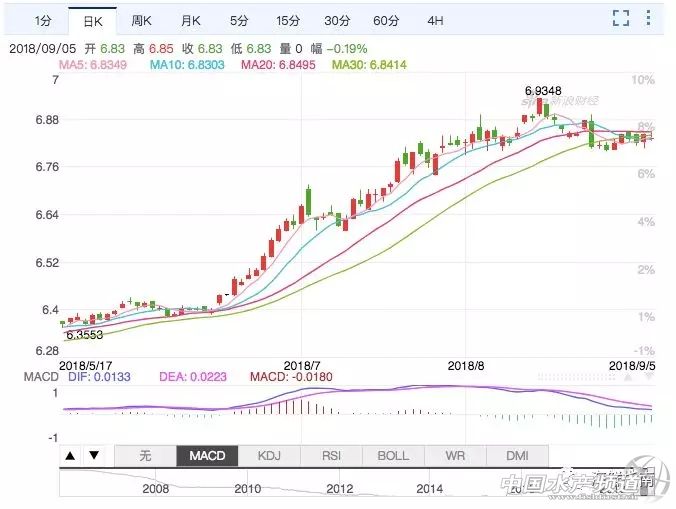The width and height of the screenshot is (676, 509).
Task: Click the down arrow beside indicator tabs
Action: [93, 456]
